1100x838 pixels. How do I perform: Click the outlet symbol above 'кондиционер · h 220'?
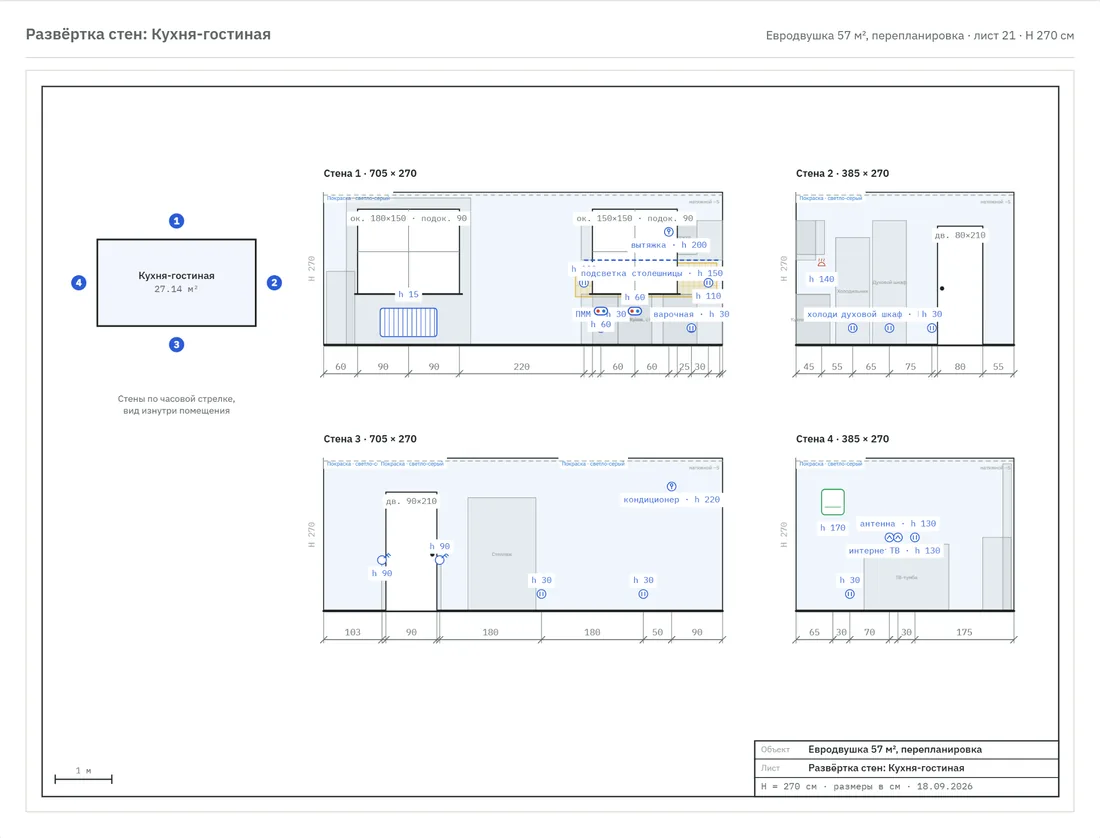[x=671, y=486]
